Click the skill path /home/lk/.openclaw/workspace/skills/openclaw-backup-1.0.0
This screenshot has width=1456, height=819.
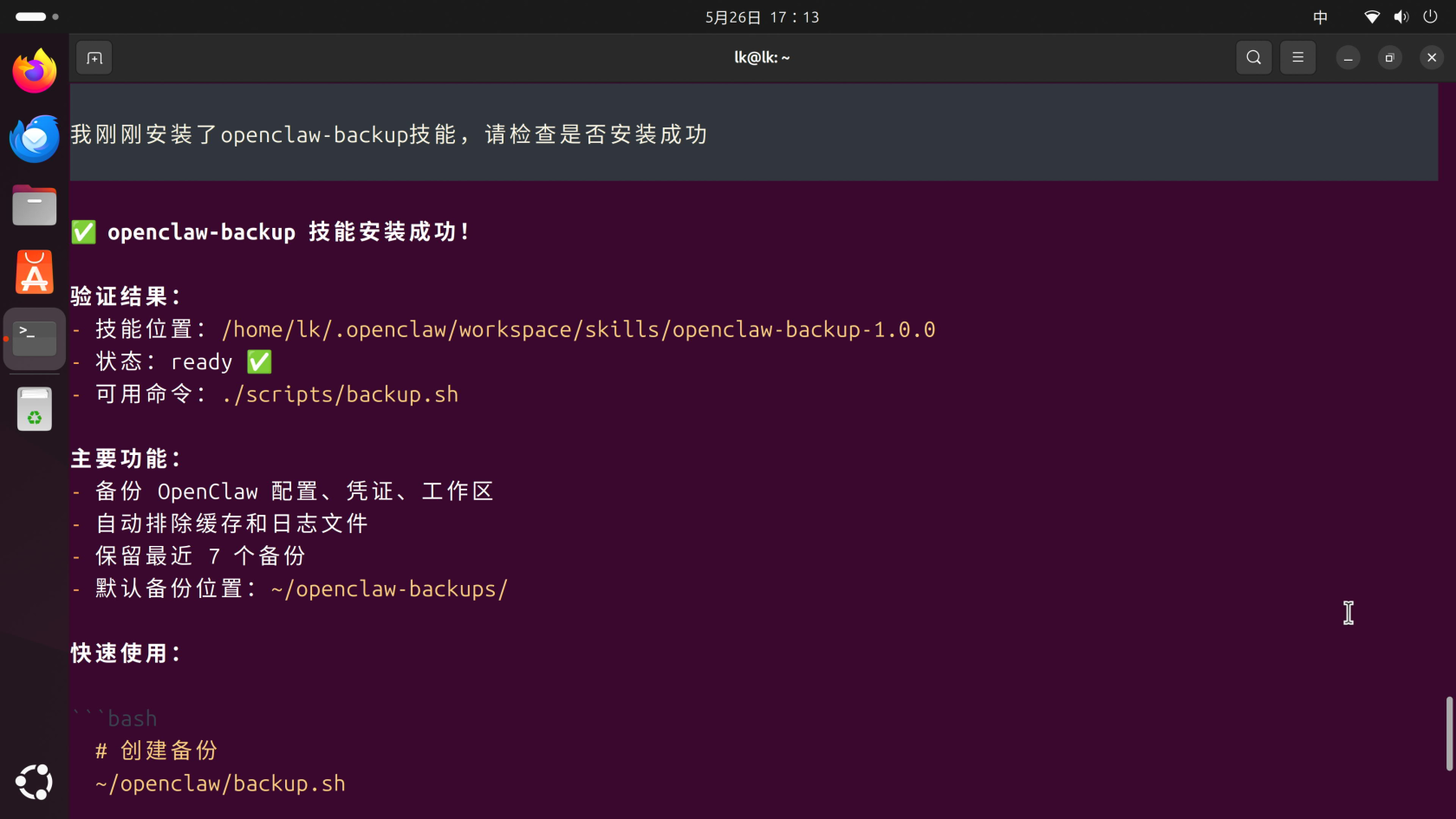(579, 329)
